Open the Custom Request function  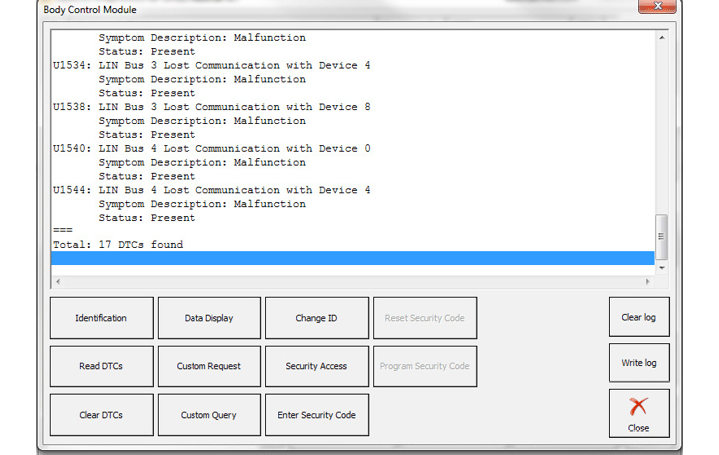[x=209, y=366]
